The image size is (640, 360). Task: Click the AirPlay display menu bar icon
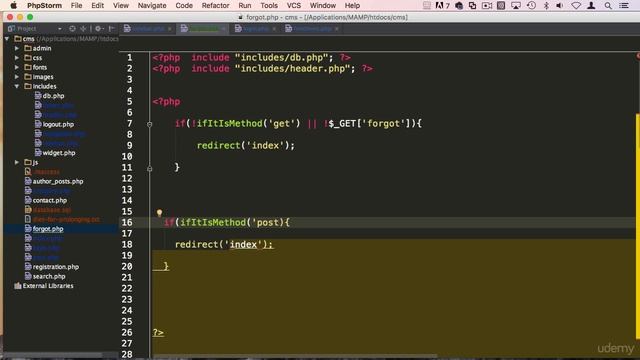click(x=516, y=6)
